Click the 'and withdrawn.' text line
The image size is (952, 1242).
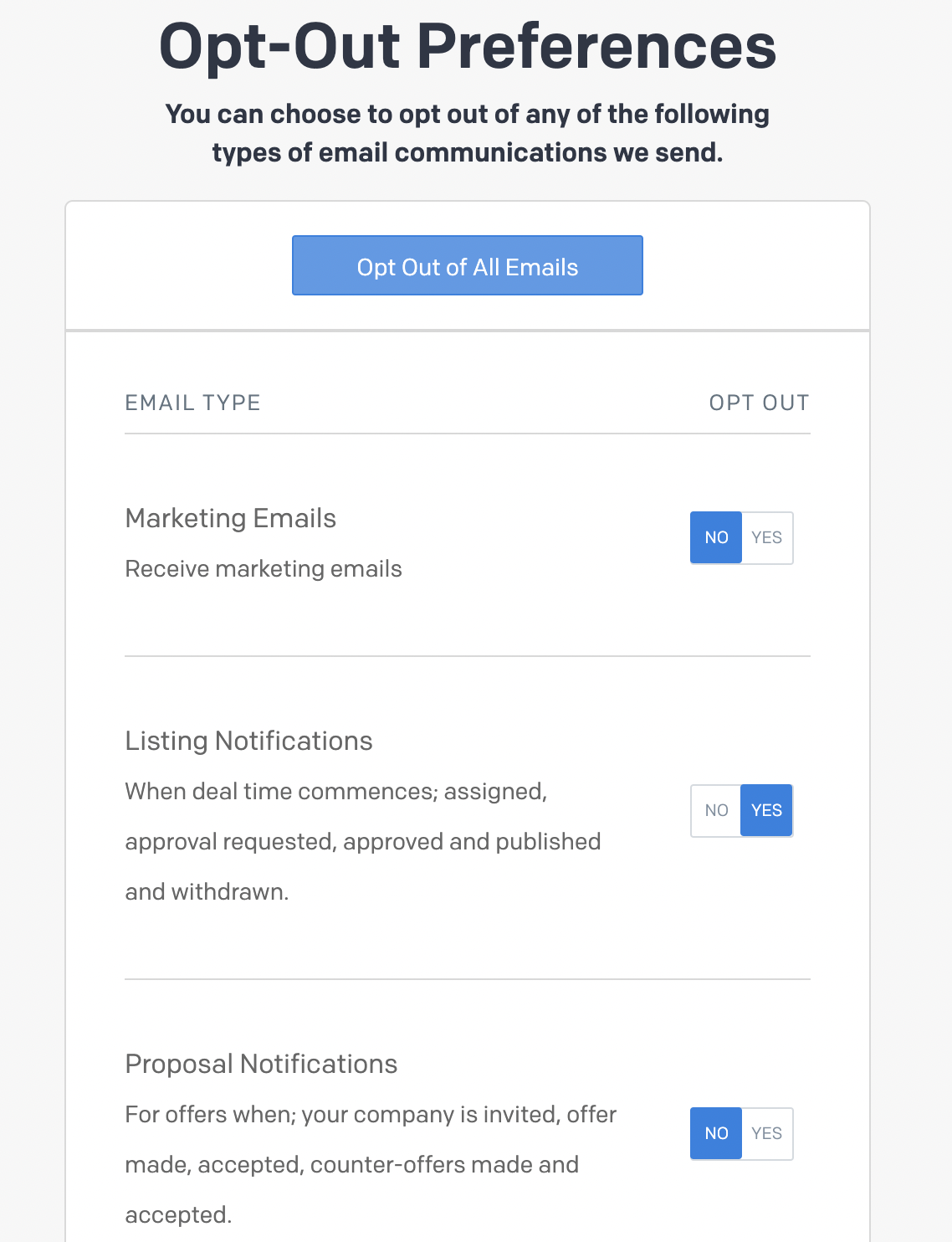(207, 892)
